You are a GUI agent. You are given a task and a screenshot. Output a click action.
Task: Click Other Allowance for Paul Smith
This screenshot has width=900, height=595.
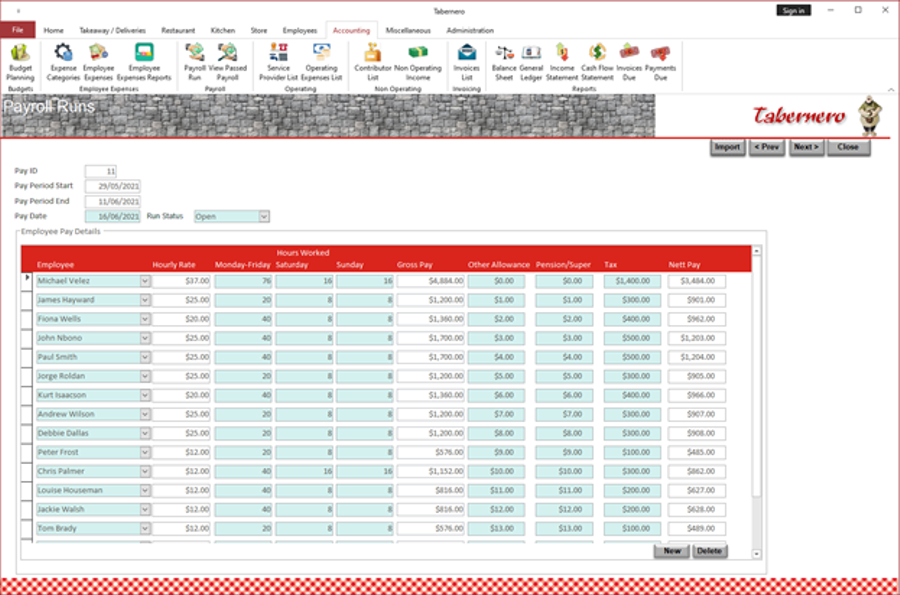(496, 357)
